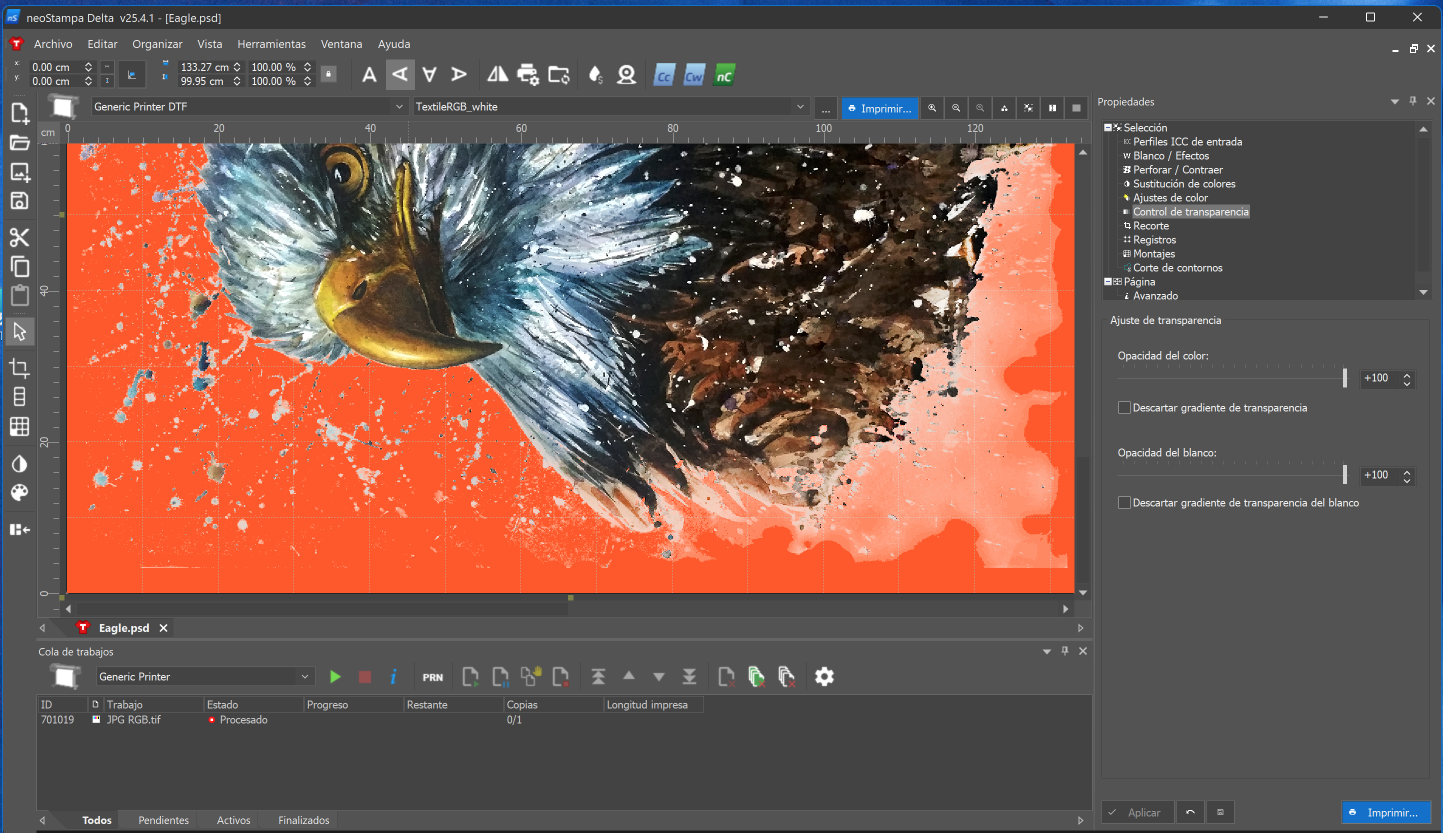Click the Opacidad del color slider

tap(1232, 379)
